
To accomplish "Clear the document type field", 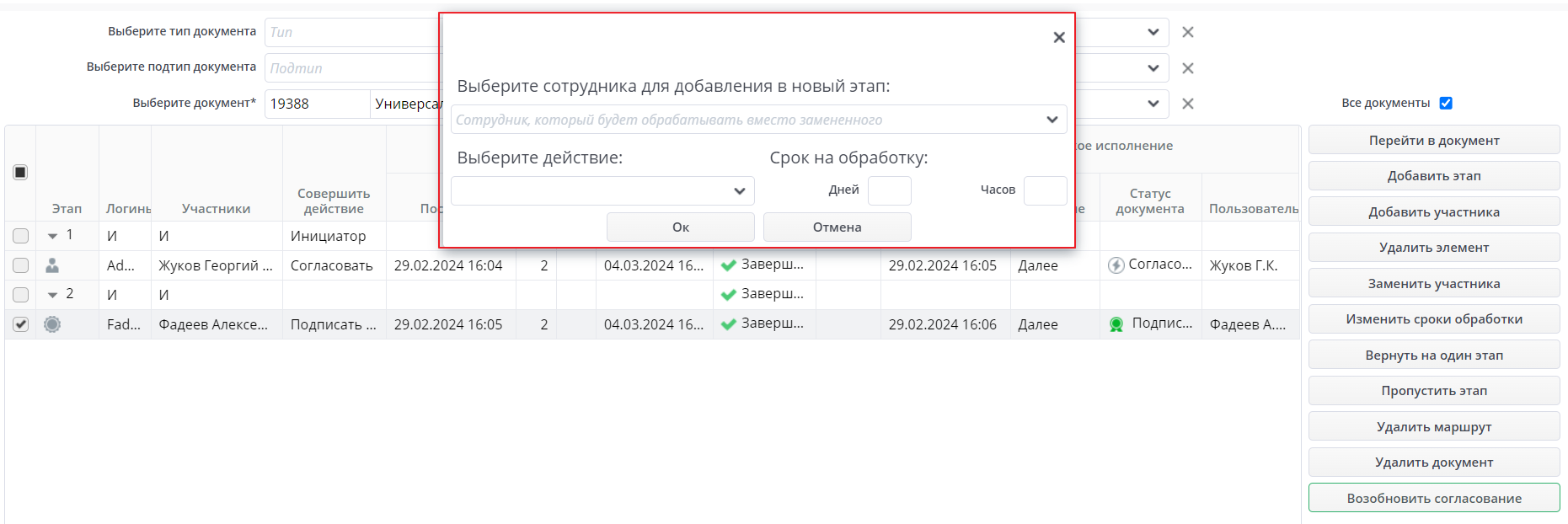I will pyautogui.click(x=1188, y=32).
